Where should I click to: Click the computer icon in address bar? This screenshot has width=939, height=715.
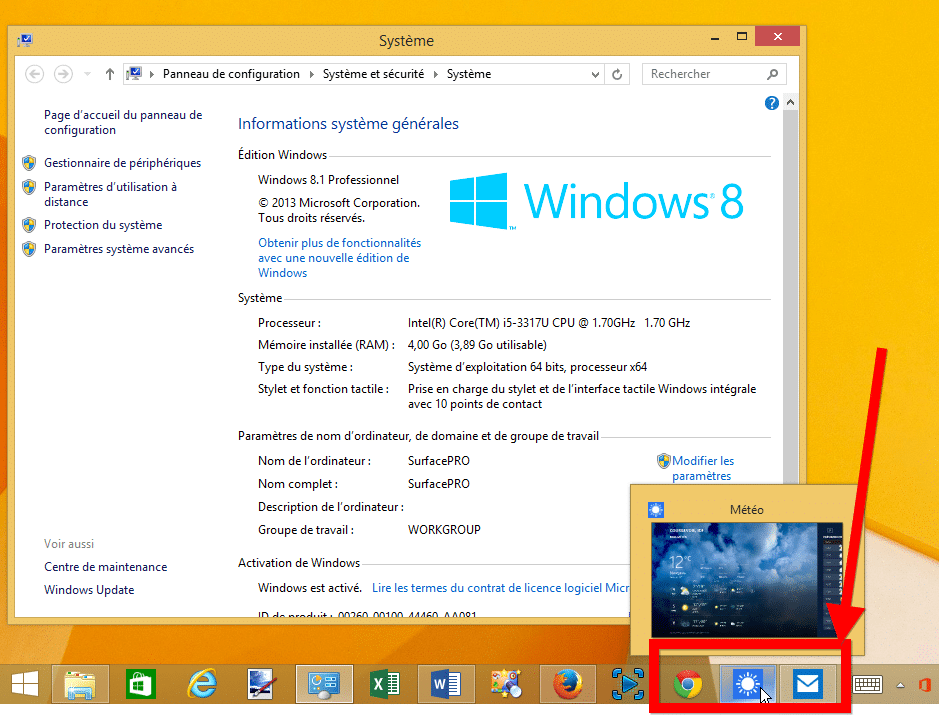pyautogui.click(x=135, y=74)
